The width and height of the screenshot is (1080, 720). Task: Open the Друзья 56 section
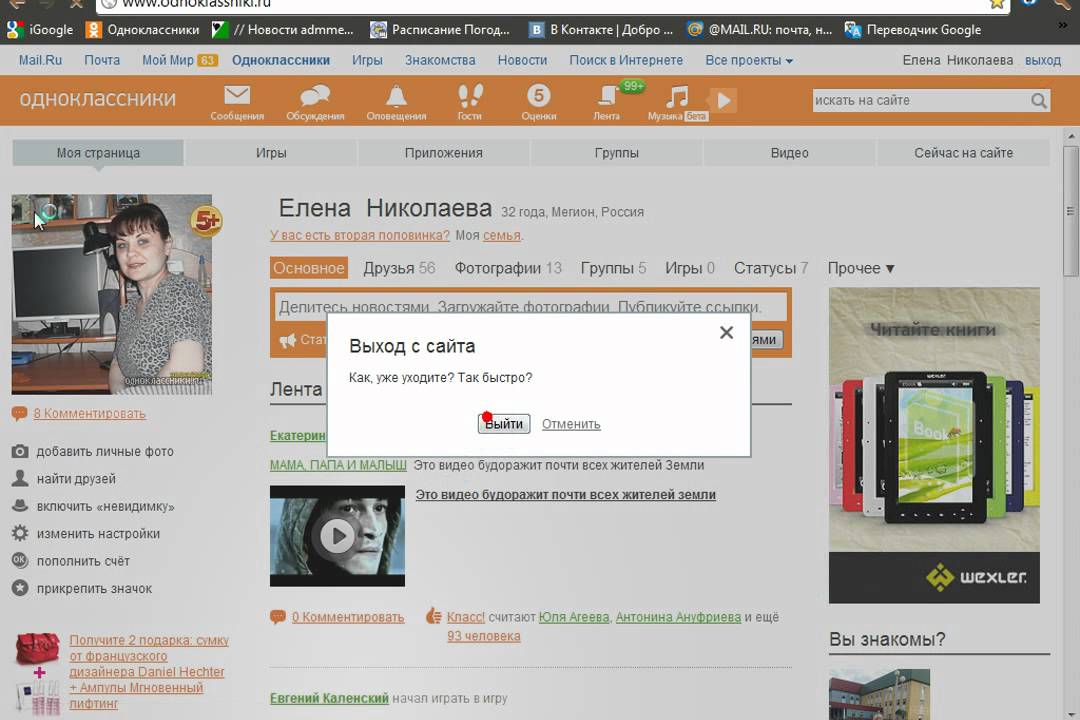pos(399,268)
